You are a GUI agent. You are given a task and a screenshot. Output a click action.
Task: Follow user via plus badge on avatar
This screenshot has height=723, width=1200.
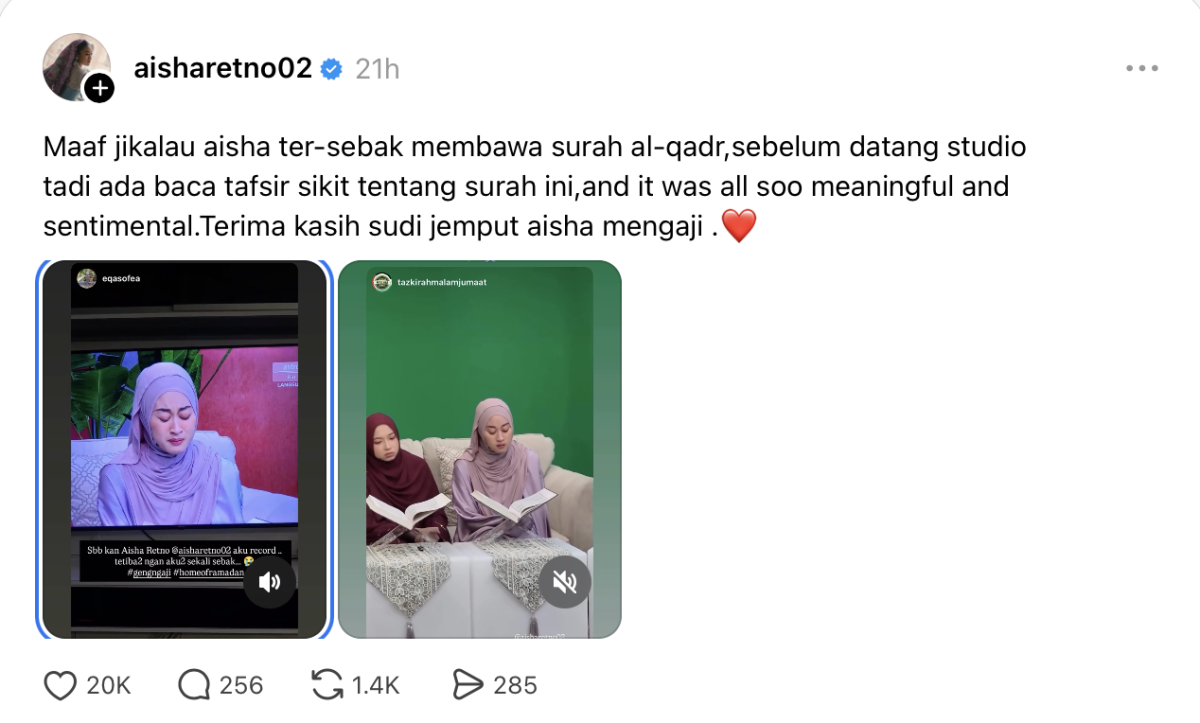[x=98, y=89]
